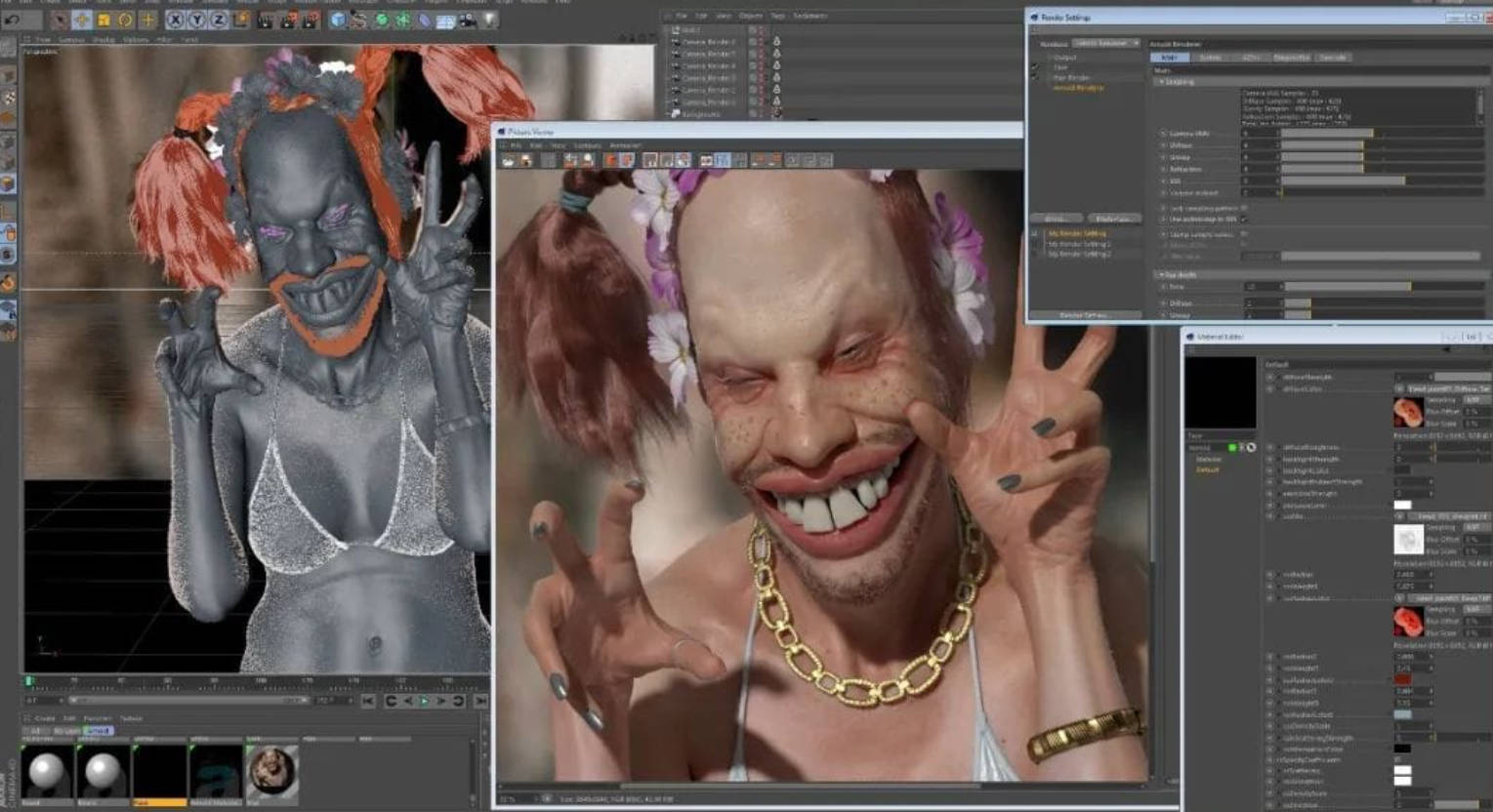Select the Scale tool in the toolbar

coord(104,20)
